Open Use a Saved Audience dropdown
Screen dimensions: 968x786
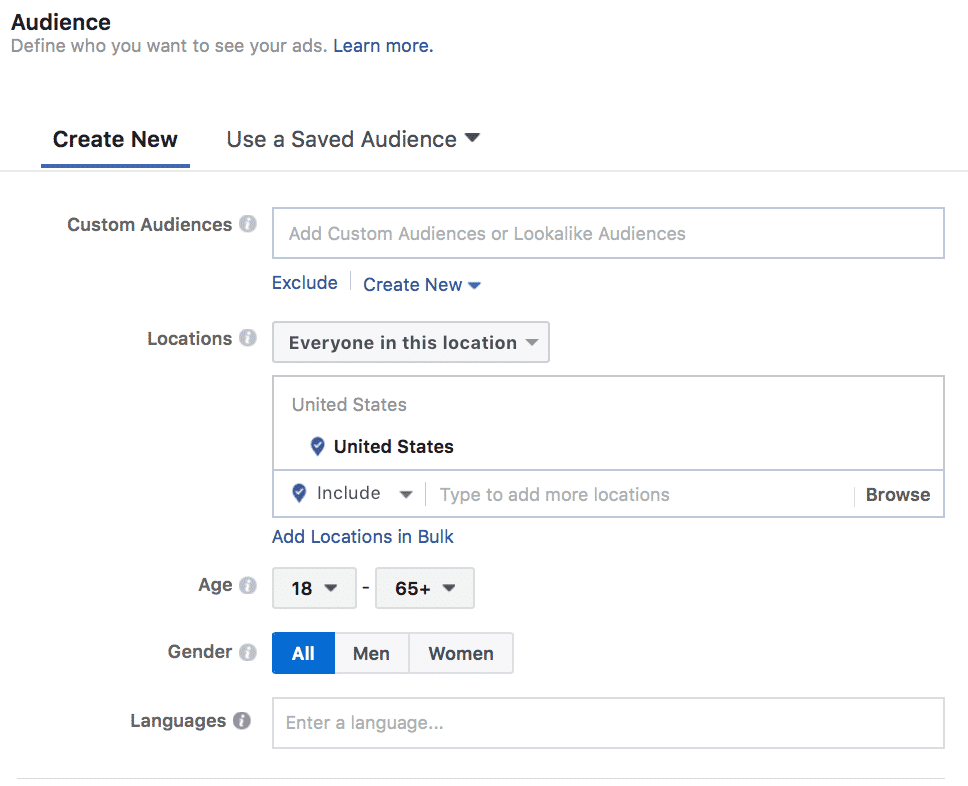(353, 140)
